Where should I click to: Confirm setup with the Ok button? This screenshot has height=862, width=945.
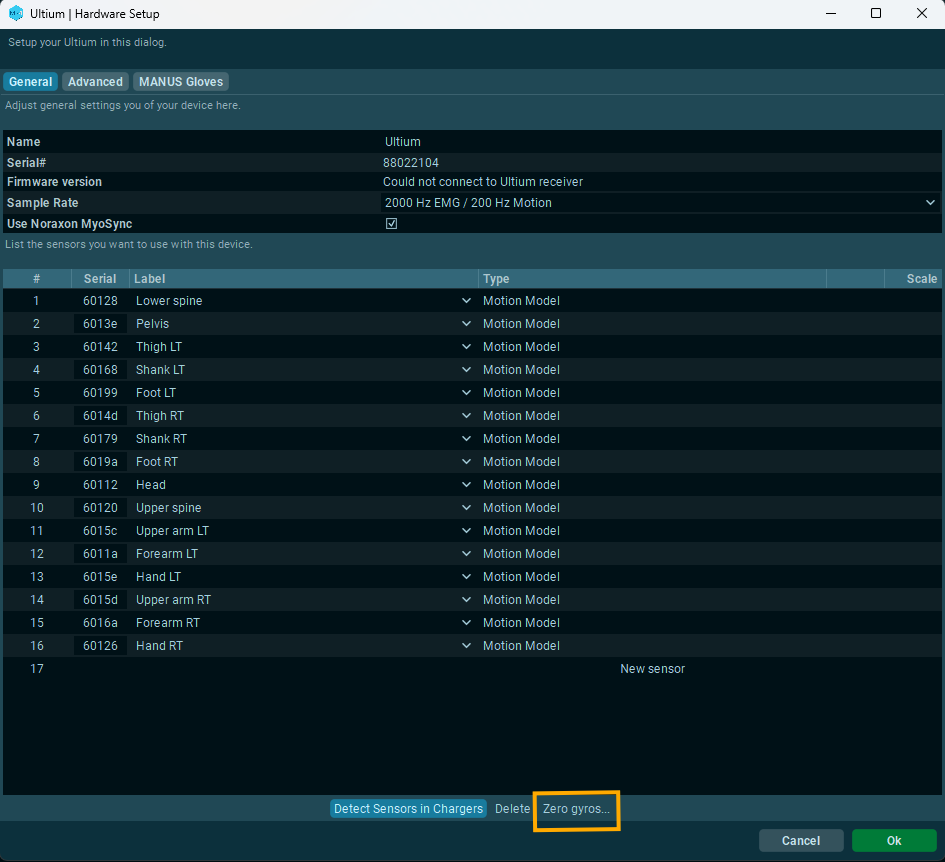[x=894, y=841]
